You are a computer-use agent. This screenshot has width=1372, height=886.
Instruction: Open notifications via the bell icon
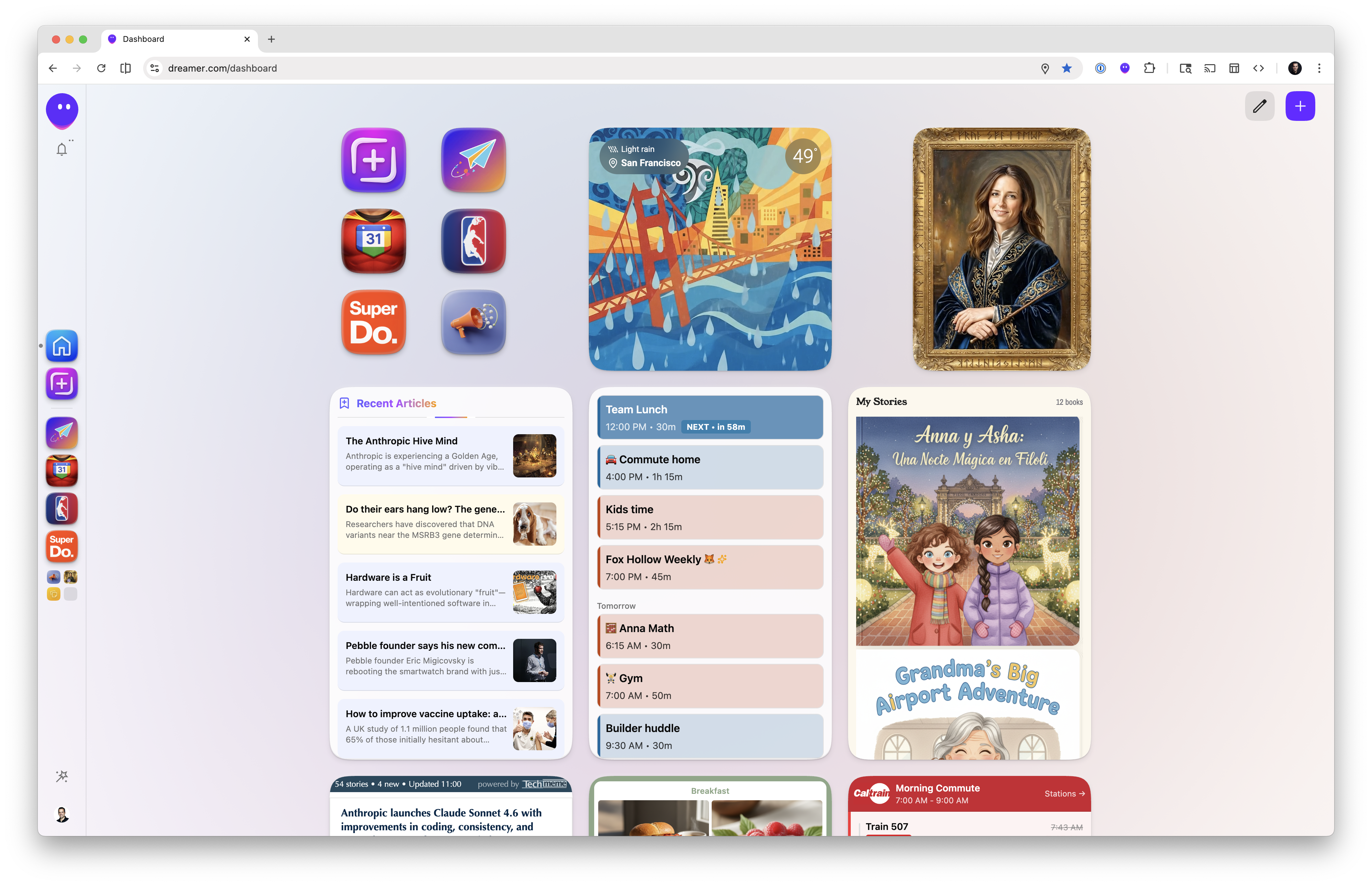61,149
